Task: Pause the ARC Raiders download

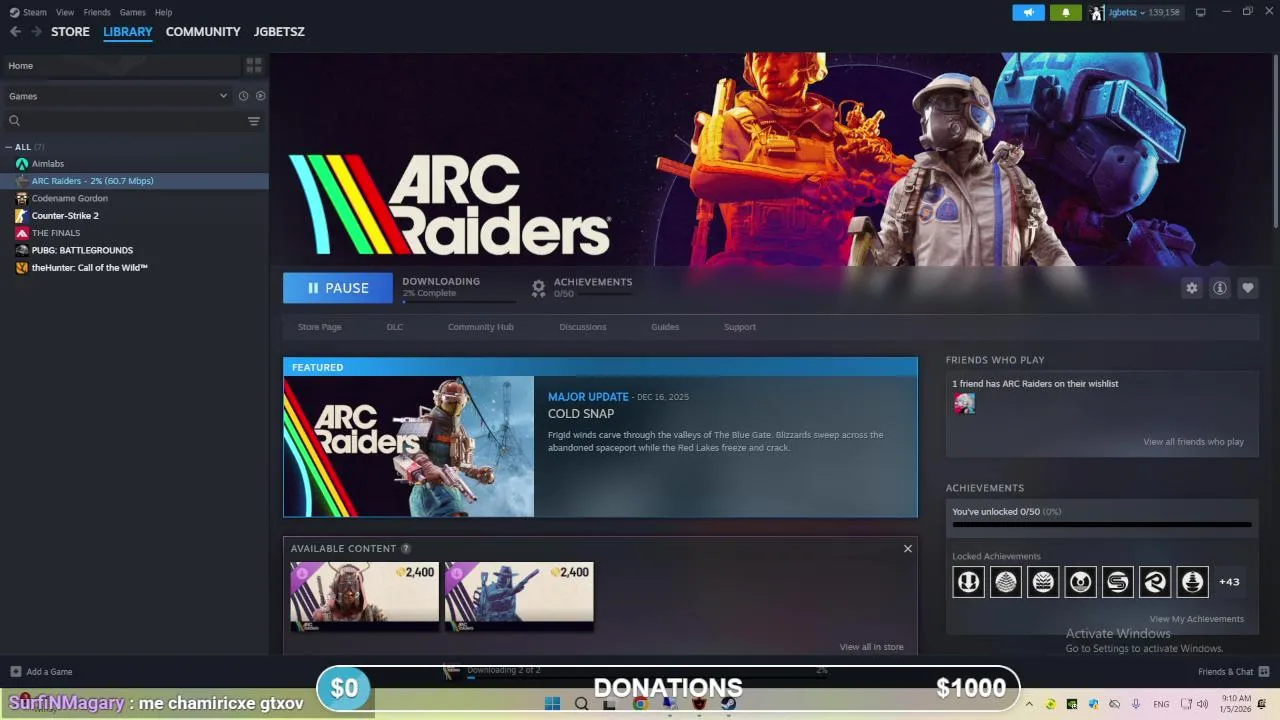Action: click(338, 288)
